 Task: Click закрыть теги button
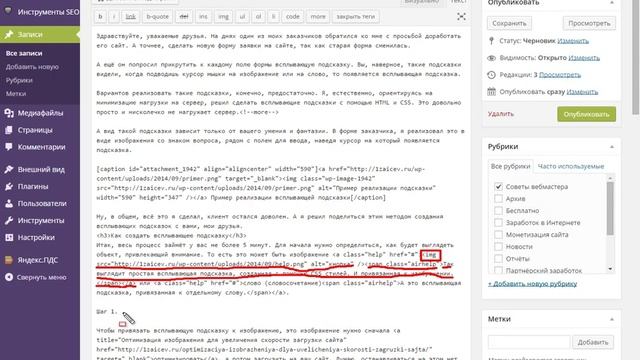pyautogui.click(x=356, y=17)
